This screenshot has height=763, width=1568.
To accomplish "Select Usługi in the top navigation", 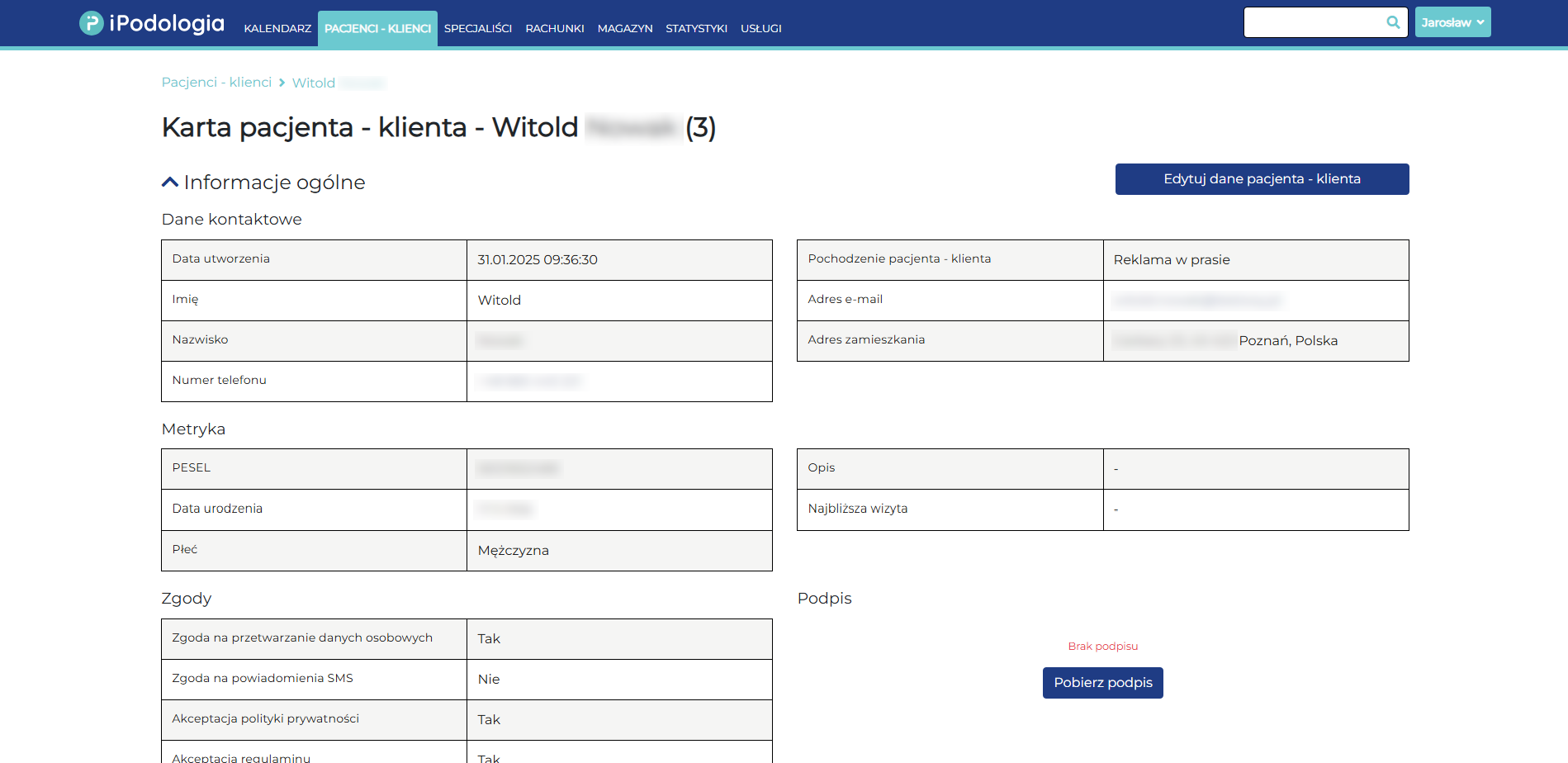I will click(x=760, y=28).
